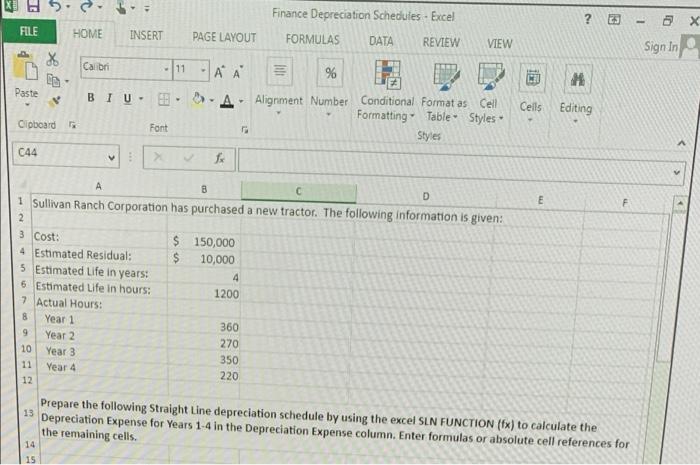Toggle Bold formatting

(x=91, y=97)
